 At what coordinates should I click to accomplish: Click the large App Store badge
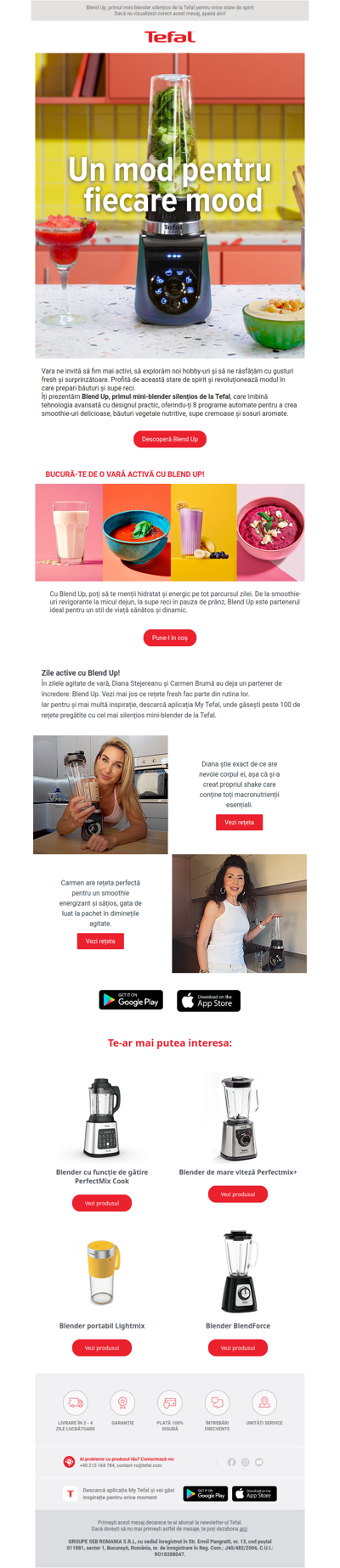pyautogui.click(x=208, y=1000)
